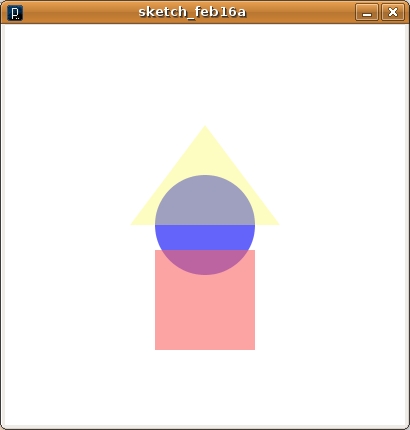The height and width of the screenshot is (430, 410).
Task: Click the Processing icon in the title bar
Action: coord(15,13)
